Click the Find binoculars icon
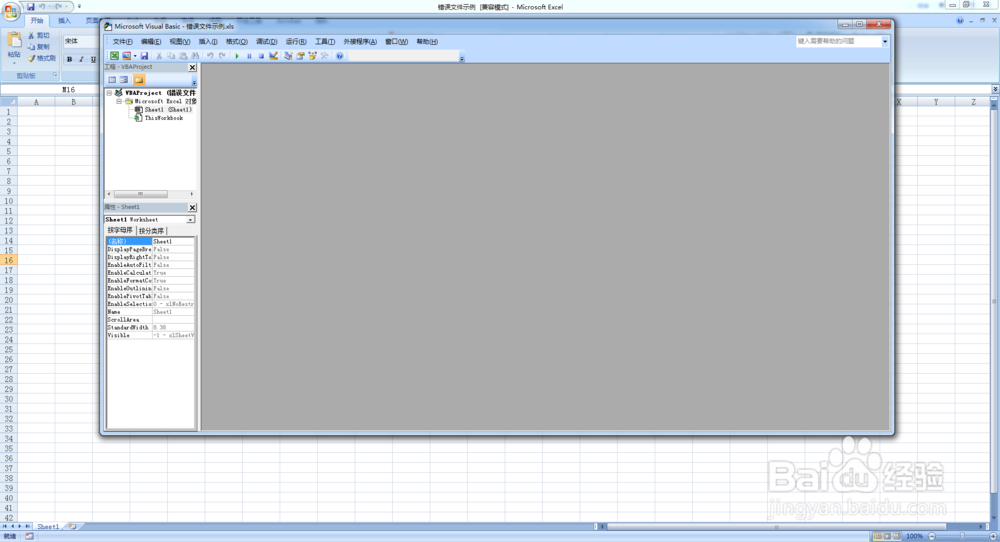This screenshot has height=542, width=1000. tap(195, 56)
